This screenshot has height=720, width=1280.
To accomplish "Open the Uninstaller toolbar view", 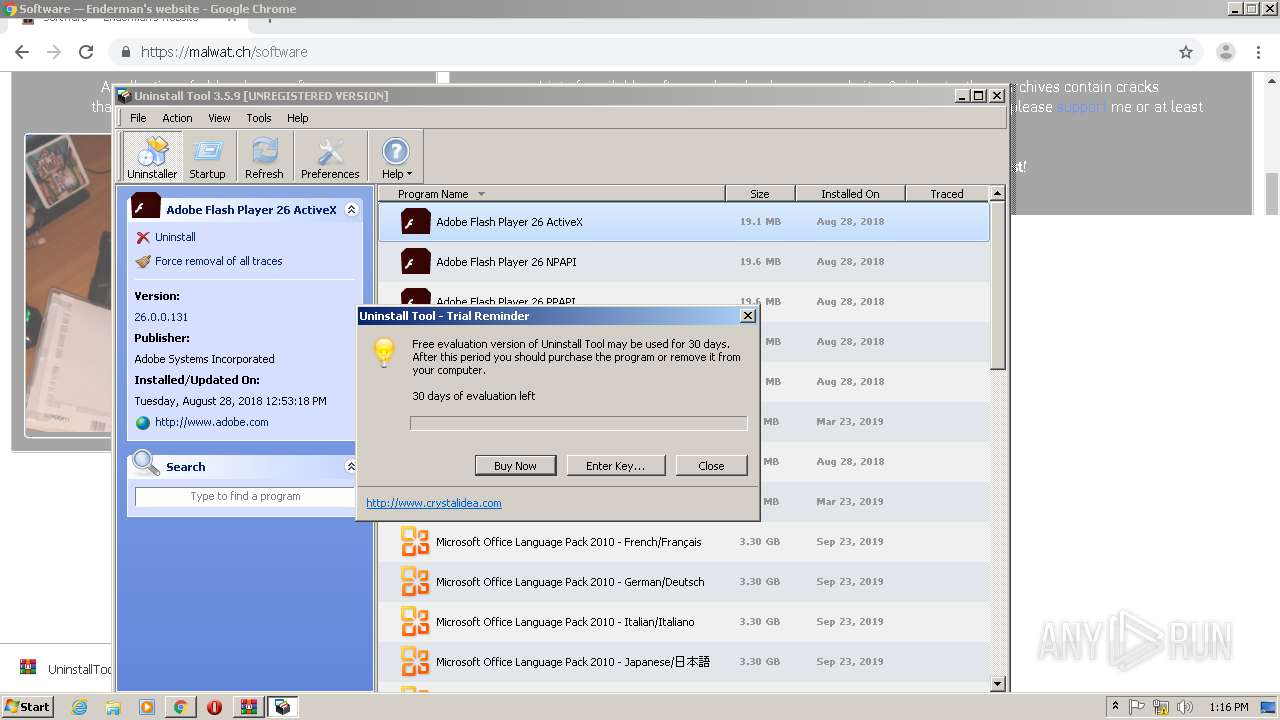I will click(x=152, y=157).
